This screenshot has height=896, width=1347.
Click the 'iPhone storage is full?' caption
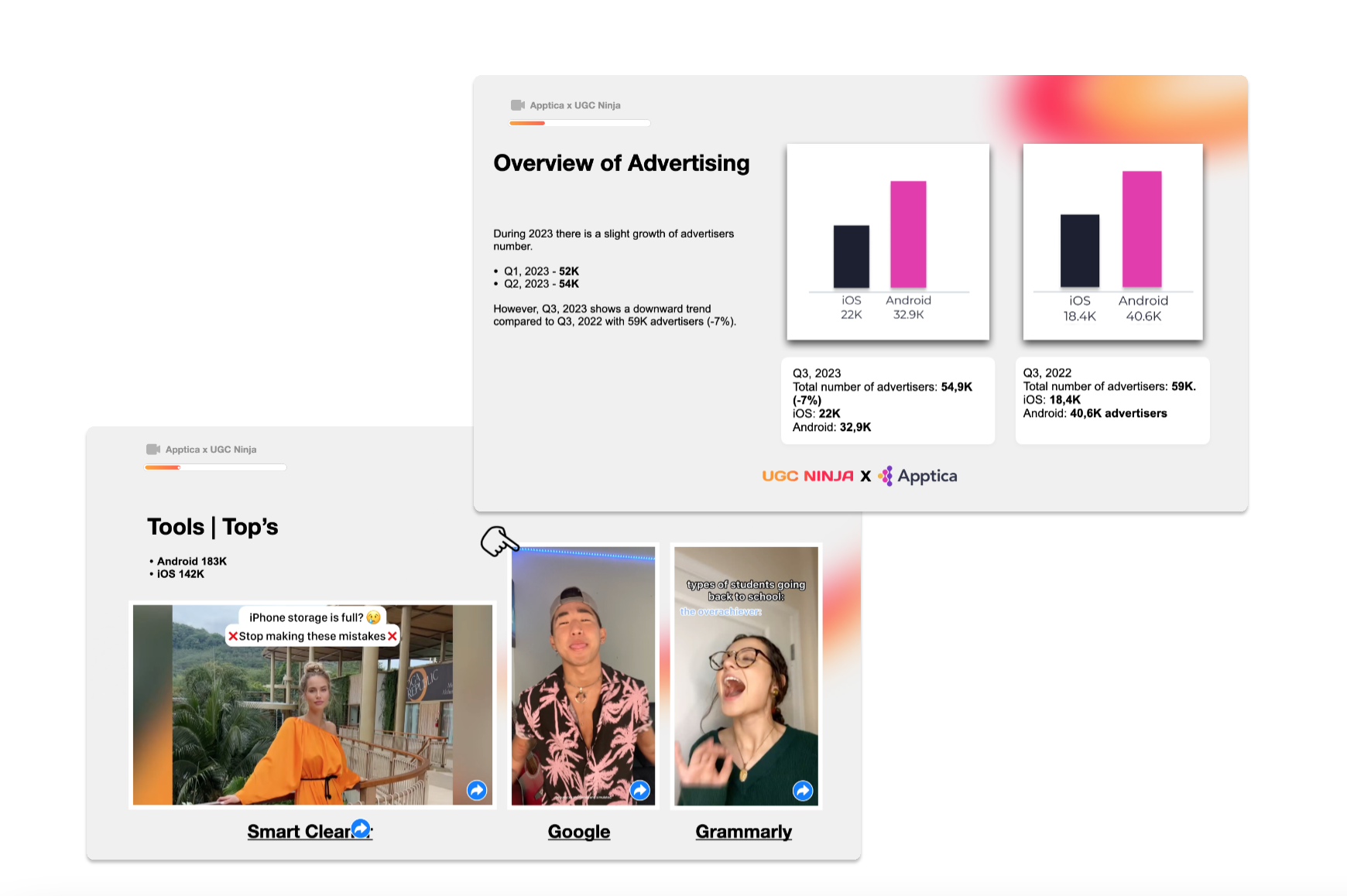tap(313, 617)
